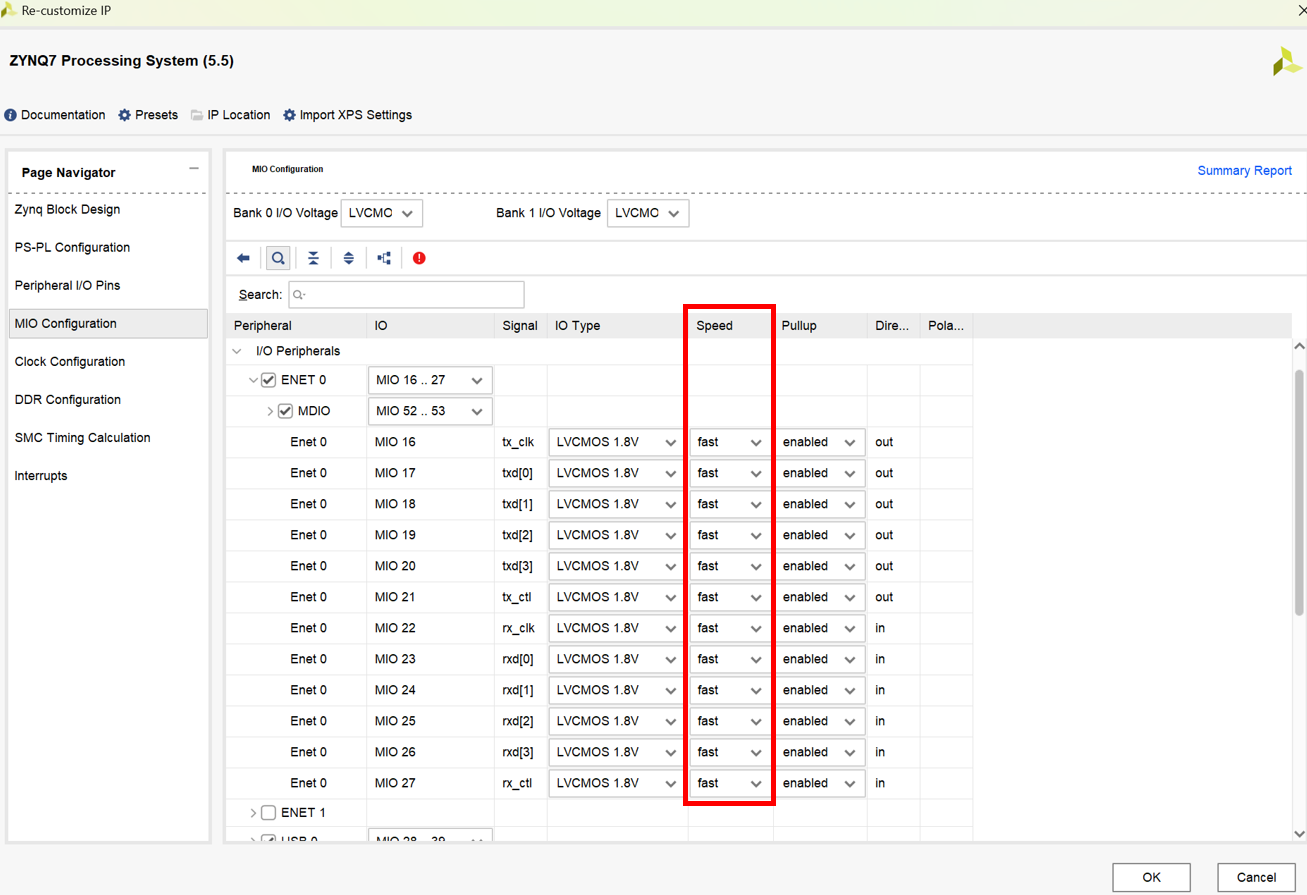
Task: Open the ENET 0 MIO 16 .. 27 dropdown
Action: 430,380
